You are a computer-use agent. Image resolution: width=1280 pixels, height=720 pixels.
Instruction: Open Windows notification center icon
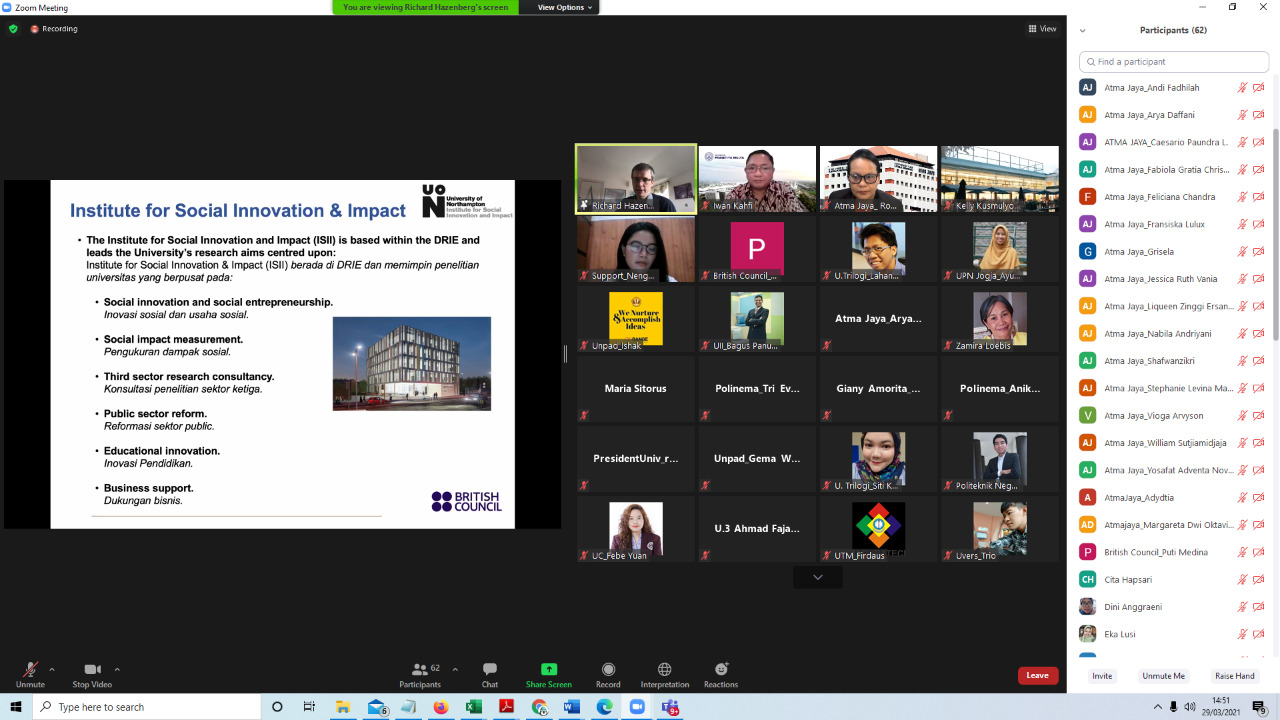pos(1260,707)
